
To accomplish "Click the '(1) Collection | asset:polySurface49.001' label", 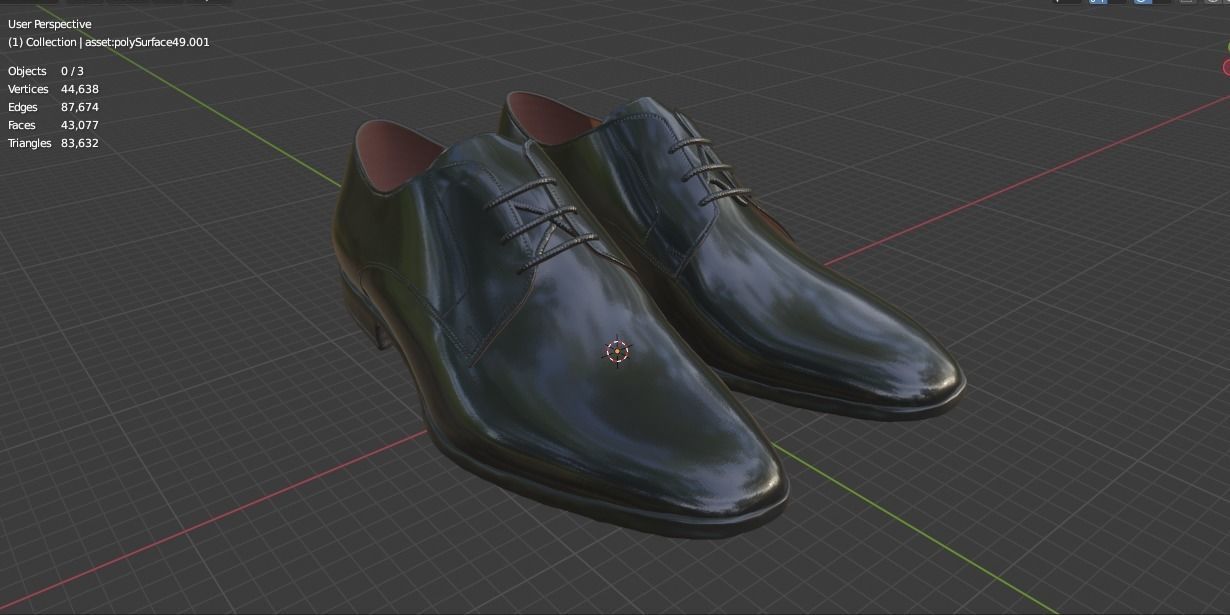I will [x=109, y=42].
